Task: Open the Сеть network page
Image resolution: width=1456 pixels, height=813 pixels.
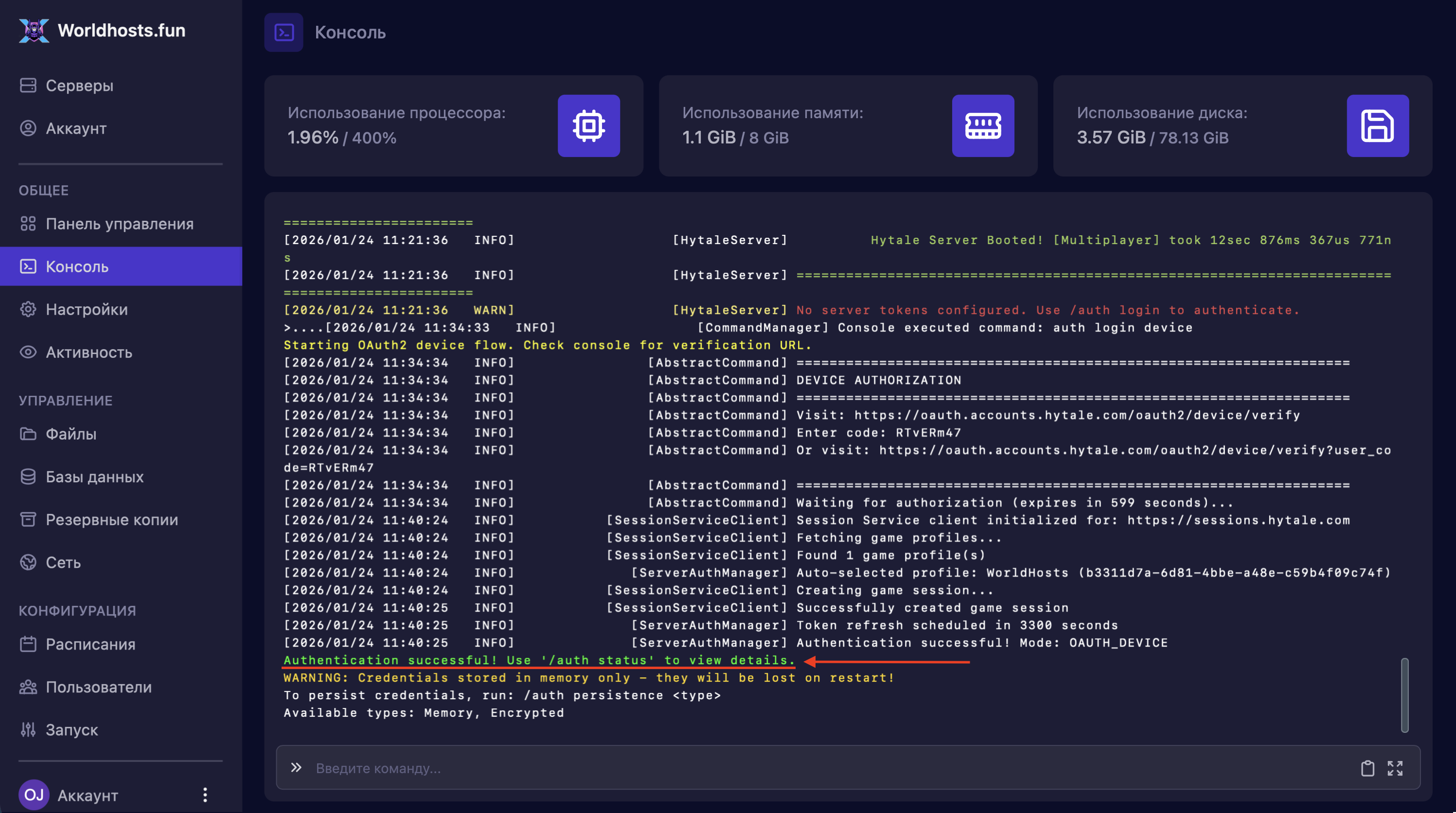Action: (x=63, y=563)
